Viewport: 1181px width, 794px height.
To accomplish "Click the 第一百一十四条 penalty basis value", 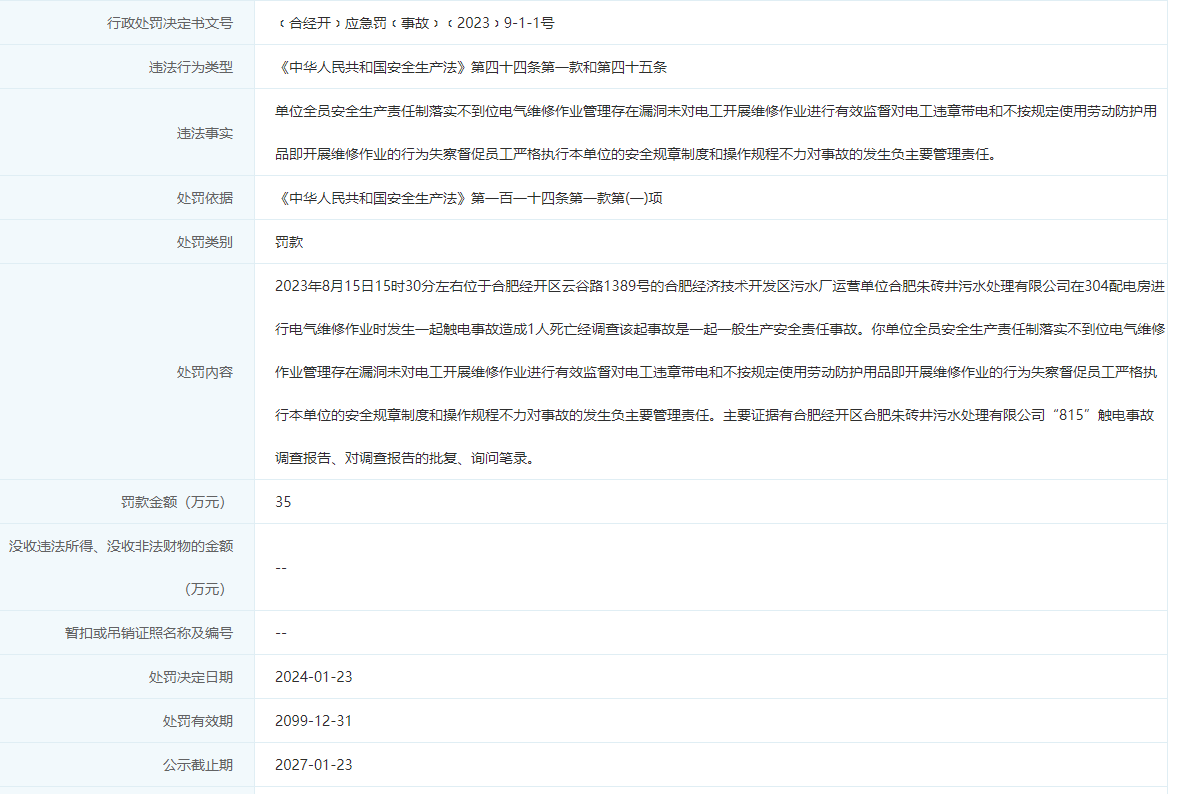I will click(468, 198).
